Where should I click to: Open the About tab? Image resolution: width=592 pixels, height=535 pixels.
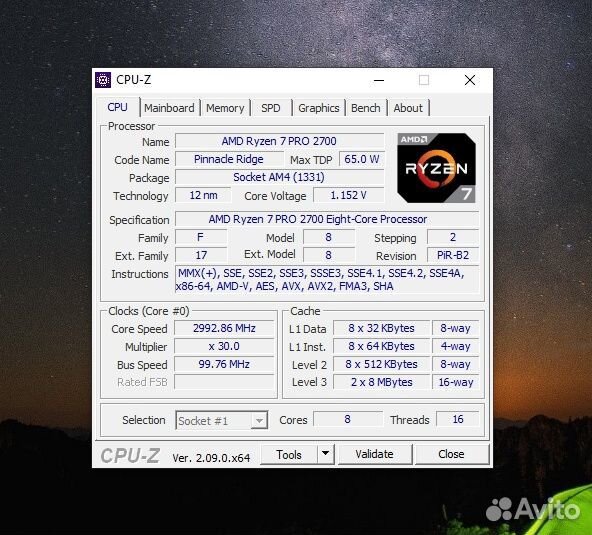[408, 108]
